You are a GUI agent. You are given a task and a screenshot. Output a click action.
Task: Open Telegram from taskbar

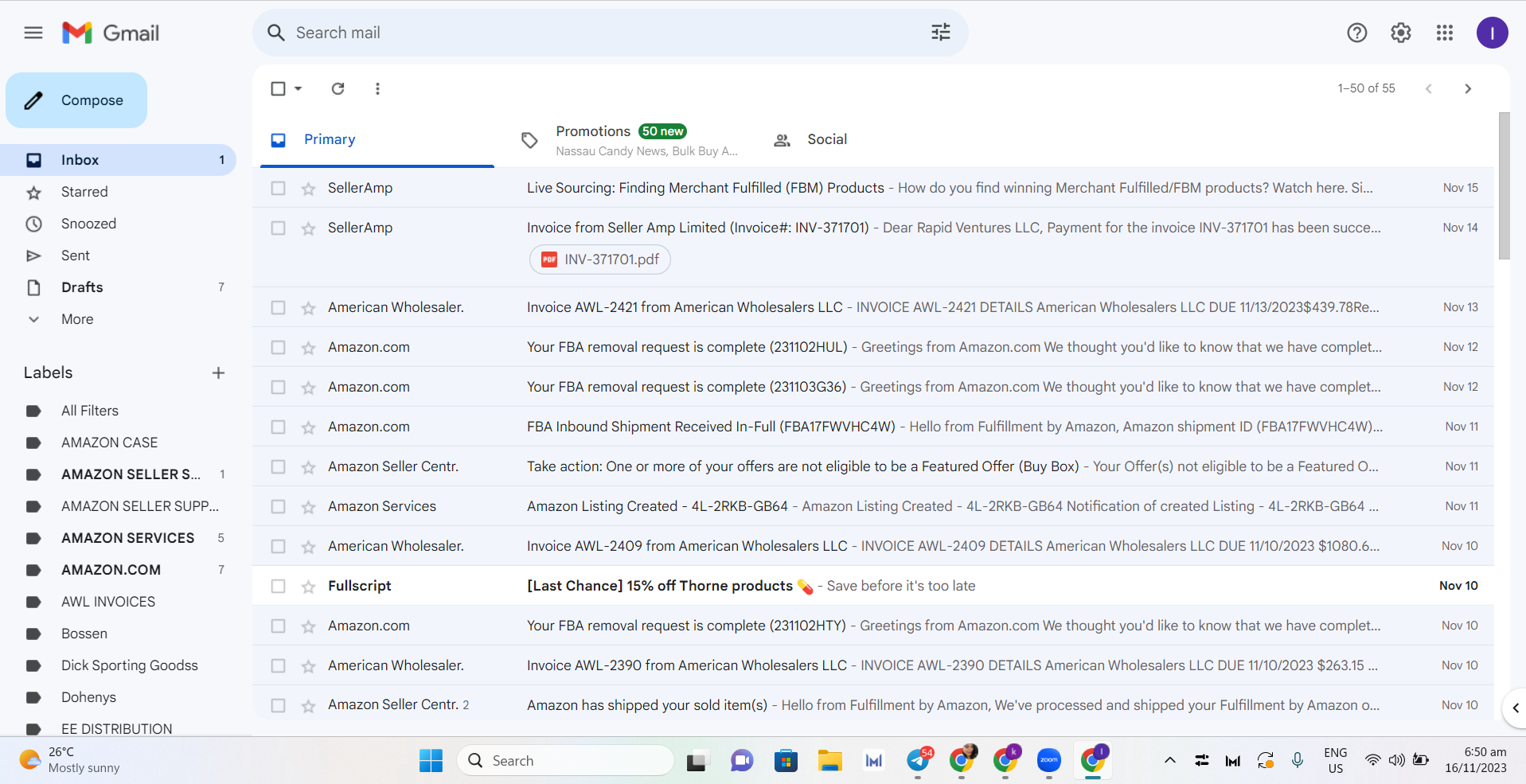click(x=919, y=761)
